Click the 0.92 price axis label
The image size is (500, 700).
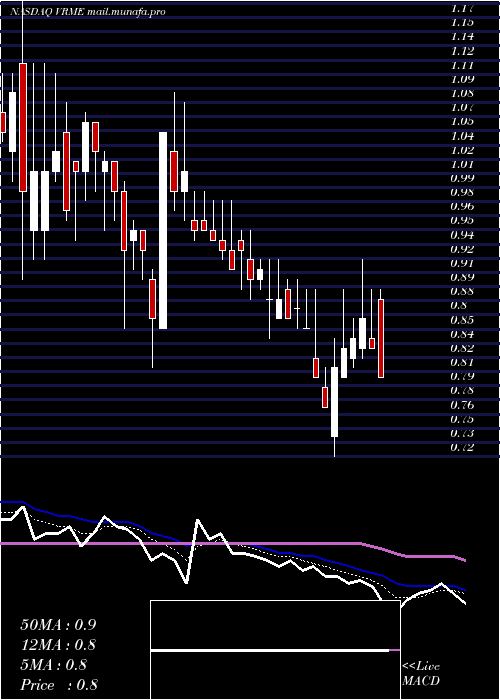click(x=462, y=249)
